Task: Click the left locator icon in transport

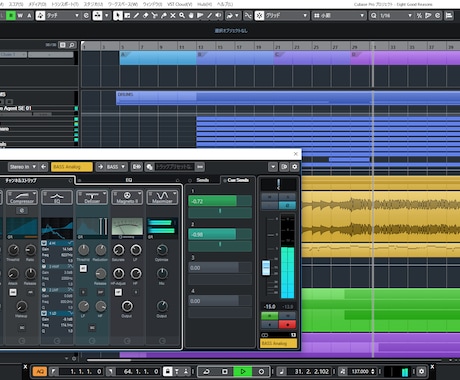Action: point(53,371)
